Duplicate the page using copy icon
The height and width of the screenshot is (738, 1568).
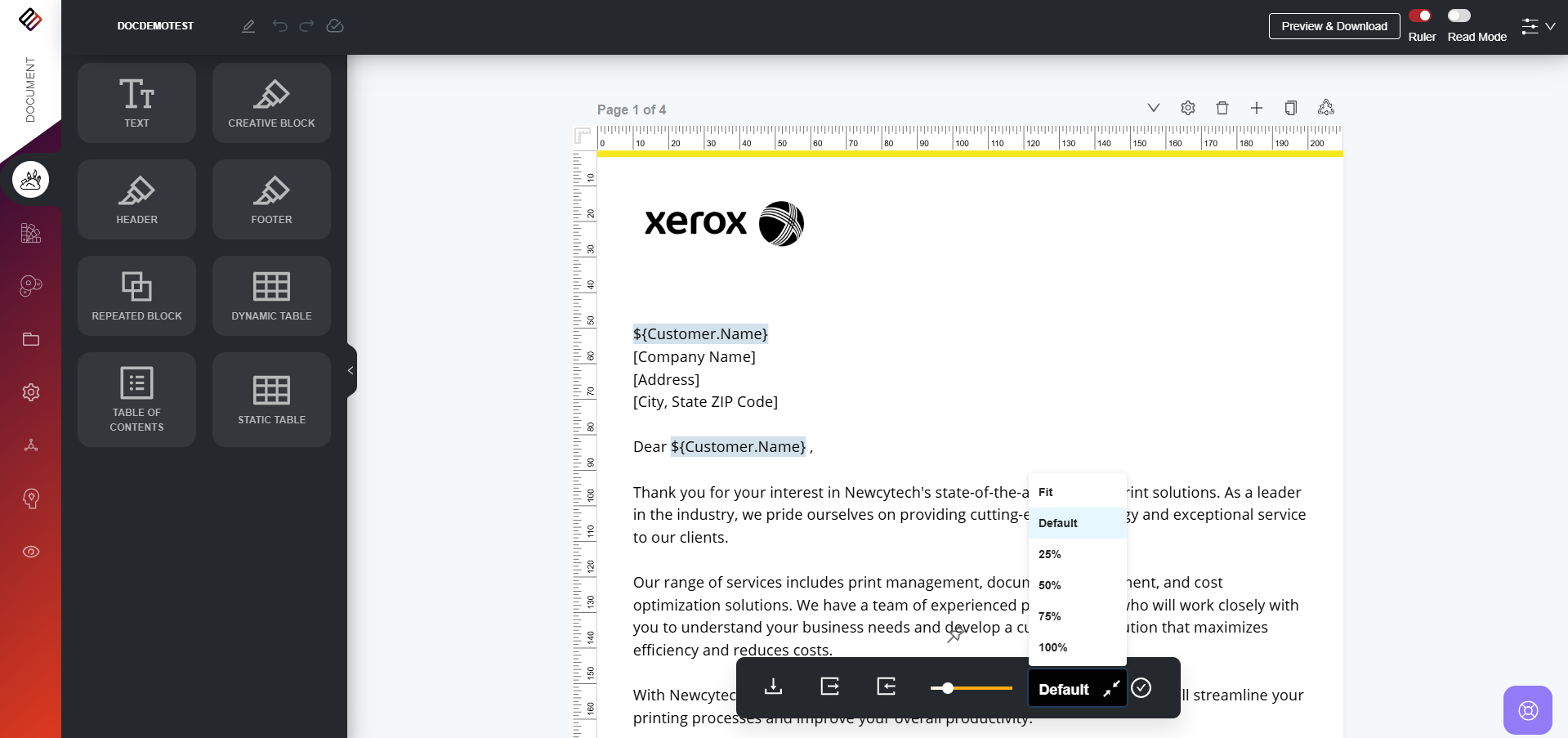pyautogui.click(x=1291, y=108)
